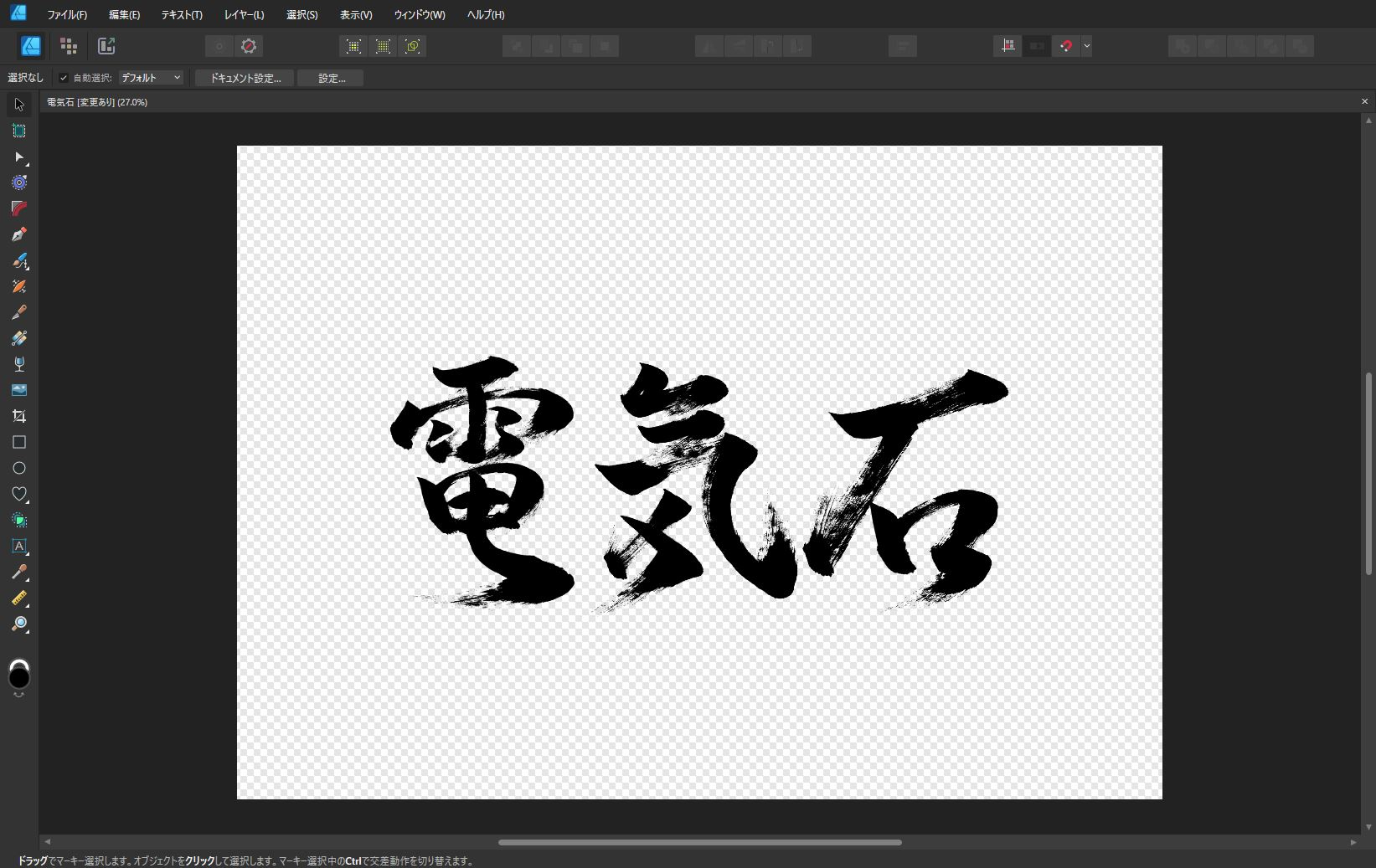Click the ドキュメント設定... button
Image resolution: width=1376 pixels, height=868 pixels.
pos(245,78)
